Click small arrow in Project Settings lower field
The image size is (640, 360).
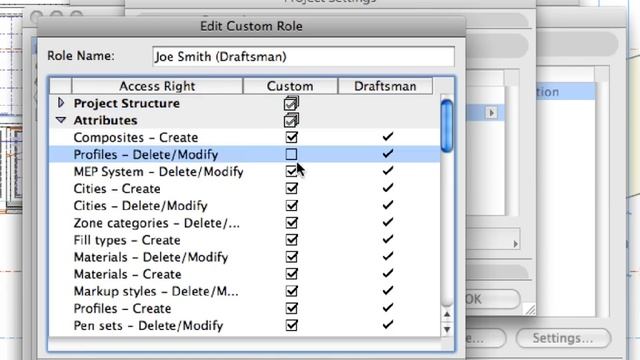tap(516, 244)
